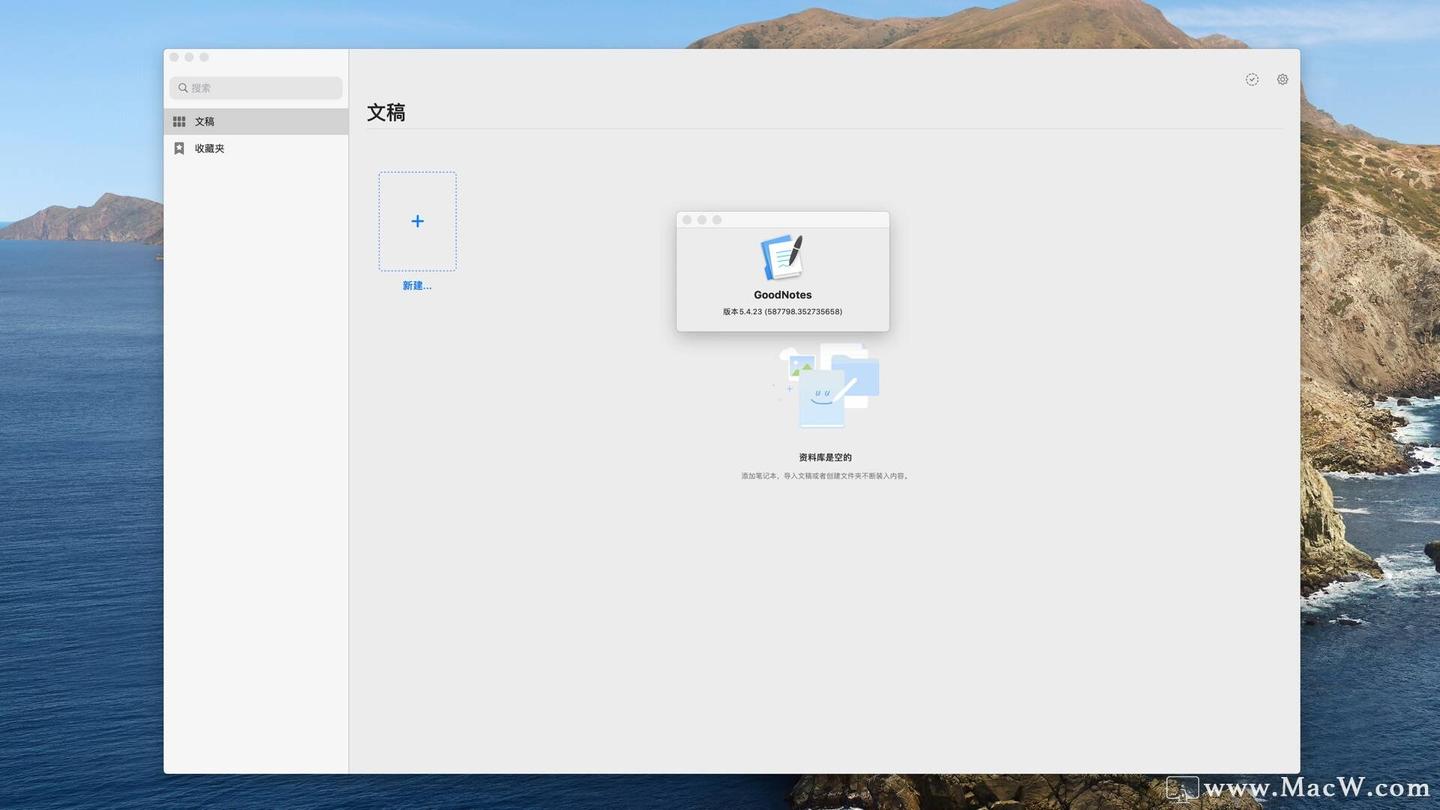Image resolution: width=1440 pixels, height=810 pixels.
Task: Click the checkmark select icon at top right
Action: [1252, 79]
